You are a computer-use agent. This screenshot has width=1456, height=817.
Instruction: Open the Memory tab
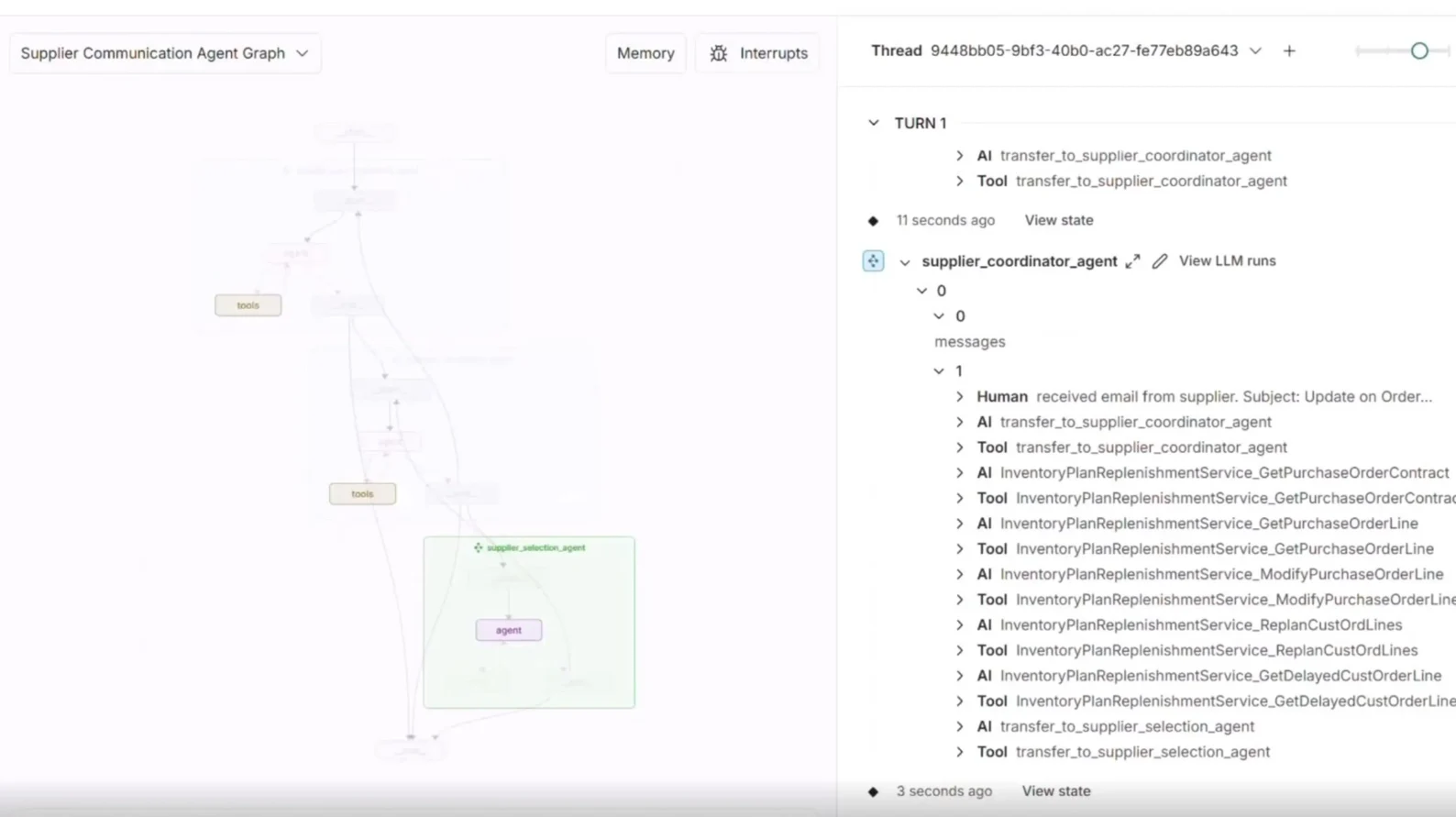(645, 53)
